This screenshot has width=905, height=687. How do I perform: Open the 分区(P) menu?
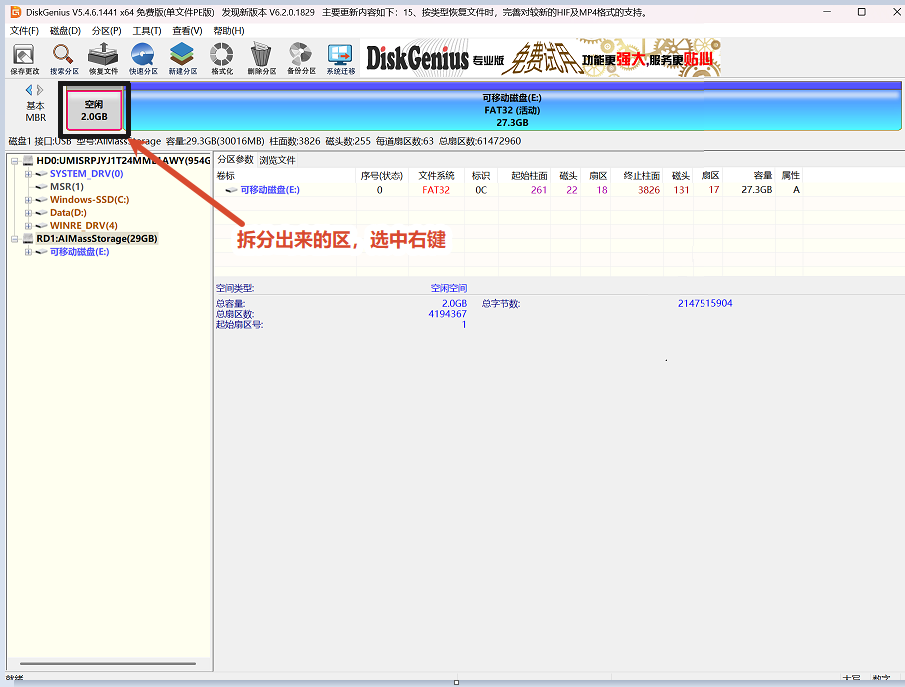pos(107,31)
